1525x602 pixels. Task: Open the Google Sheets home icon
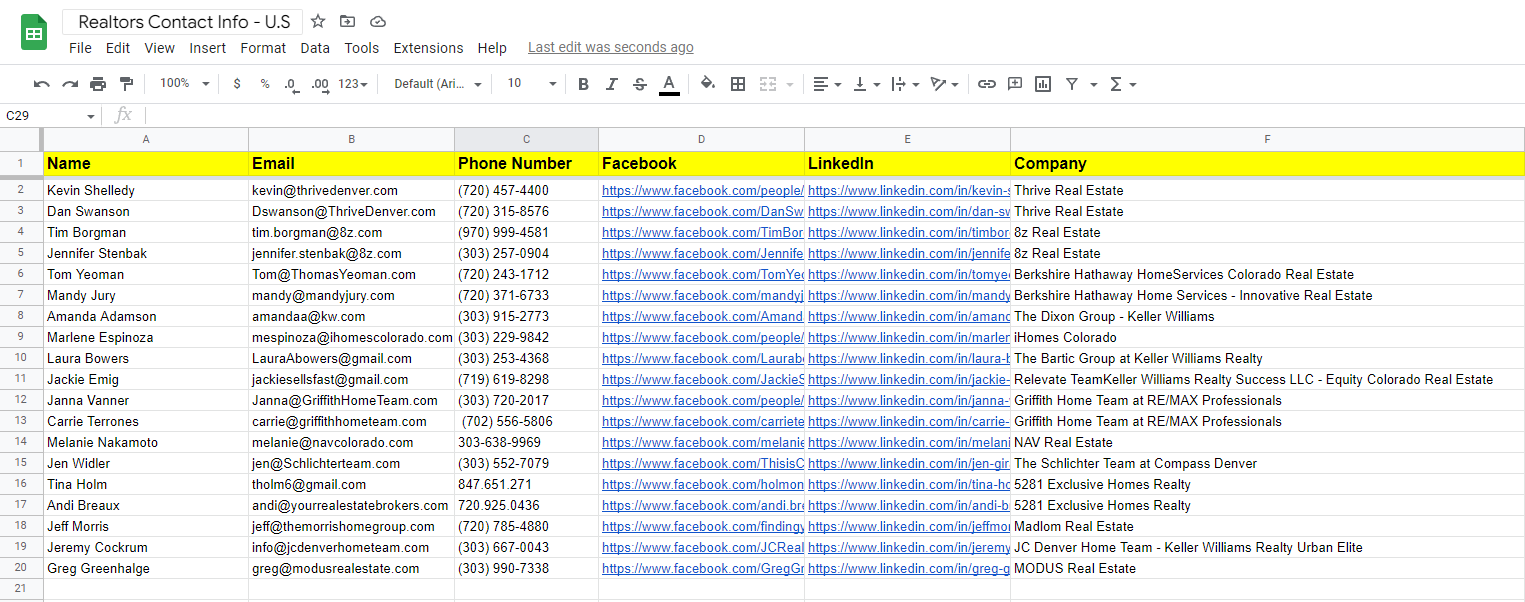35,33
